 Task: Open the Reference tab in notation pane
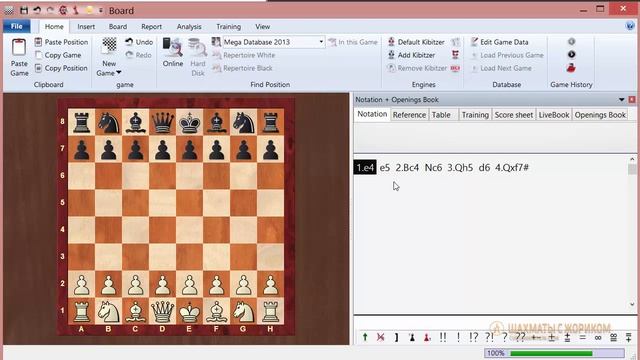(x=409, y=115)
